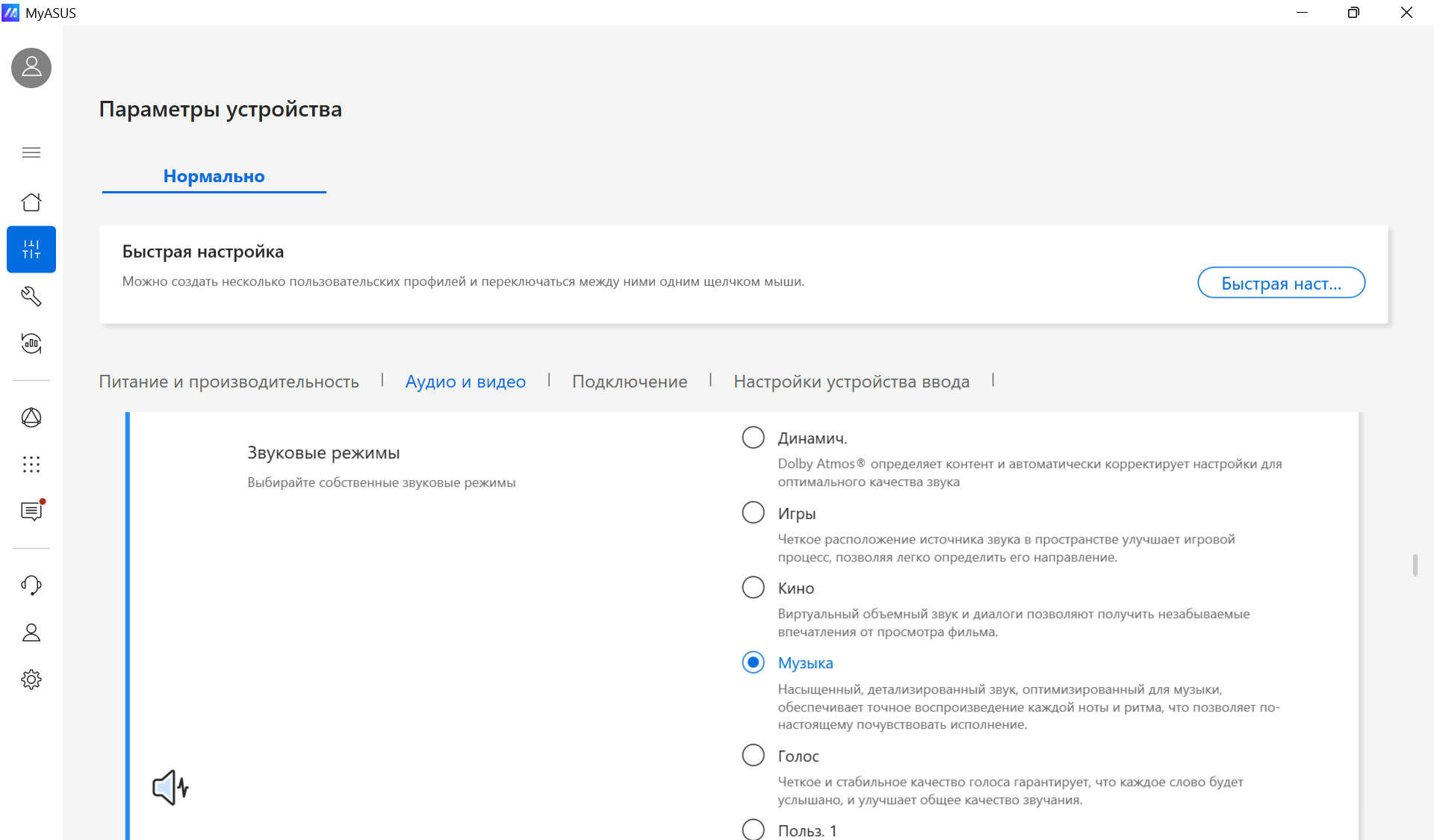The height and width of the screenshot is (840, 1434).
Task: Open the wrench customer support tools icon
Action: 31,296
